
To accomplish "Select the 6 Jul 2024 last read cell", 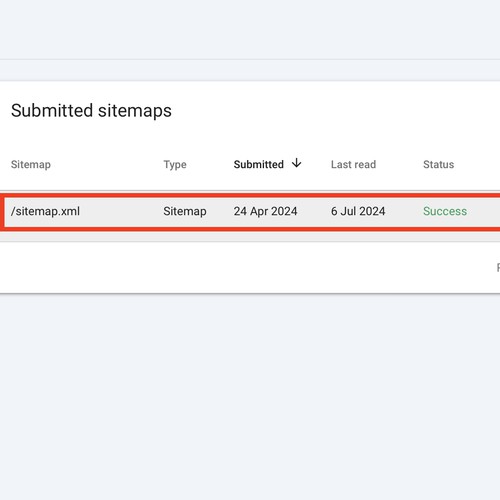I will pos(358,211).
